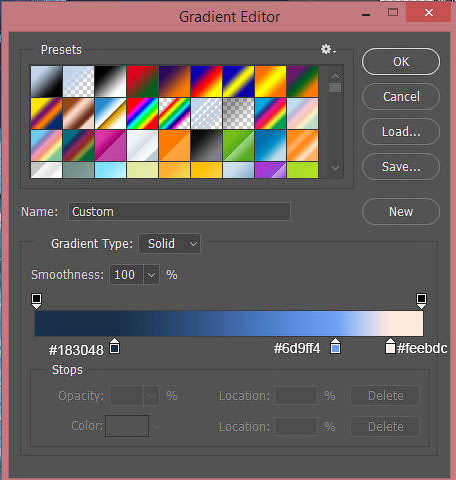The height and width of the screenshot is (480, 456).
Task: Click the presets scrollbar thumb
Action: click(335, 87)
